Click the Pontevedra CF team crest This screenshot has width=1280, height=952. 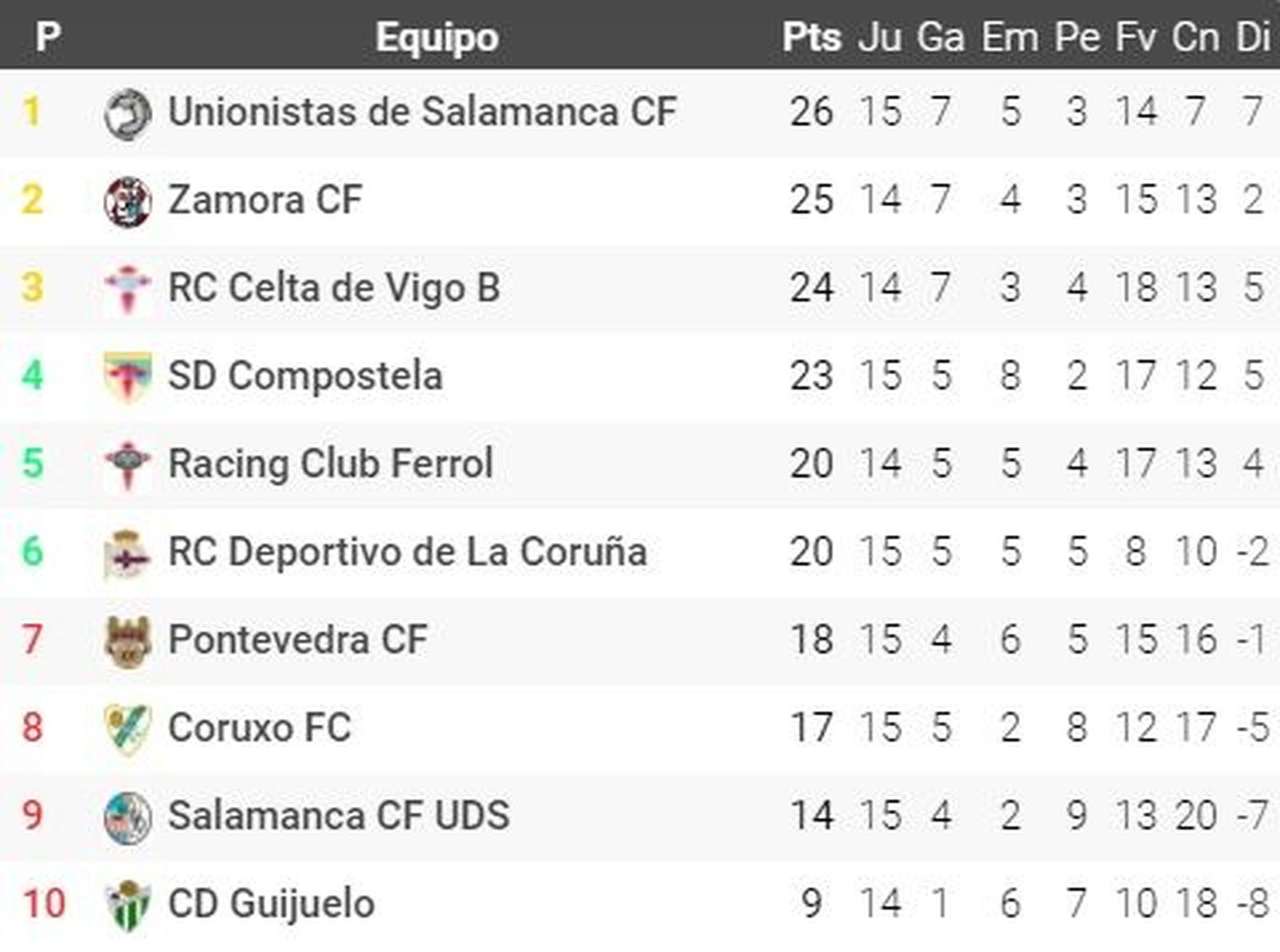point(127,641)
